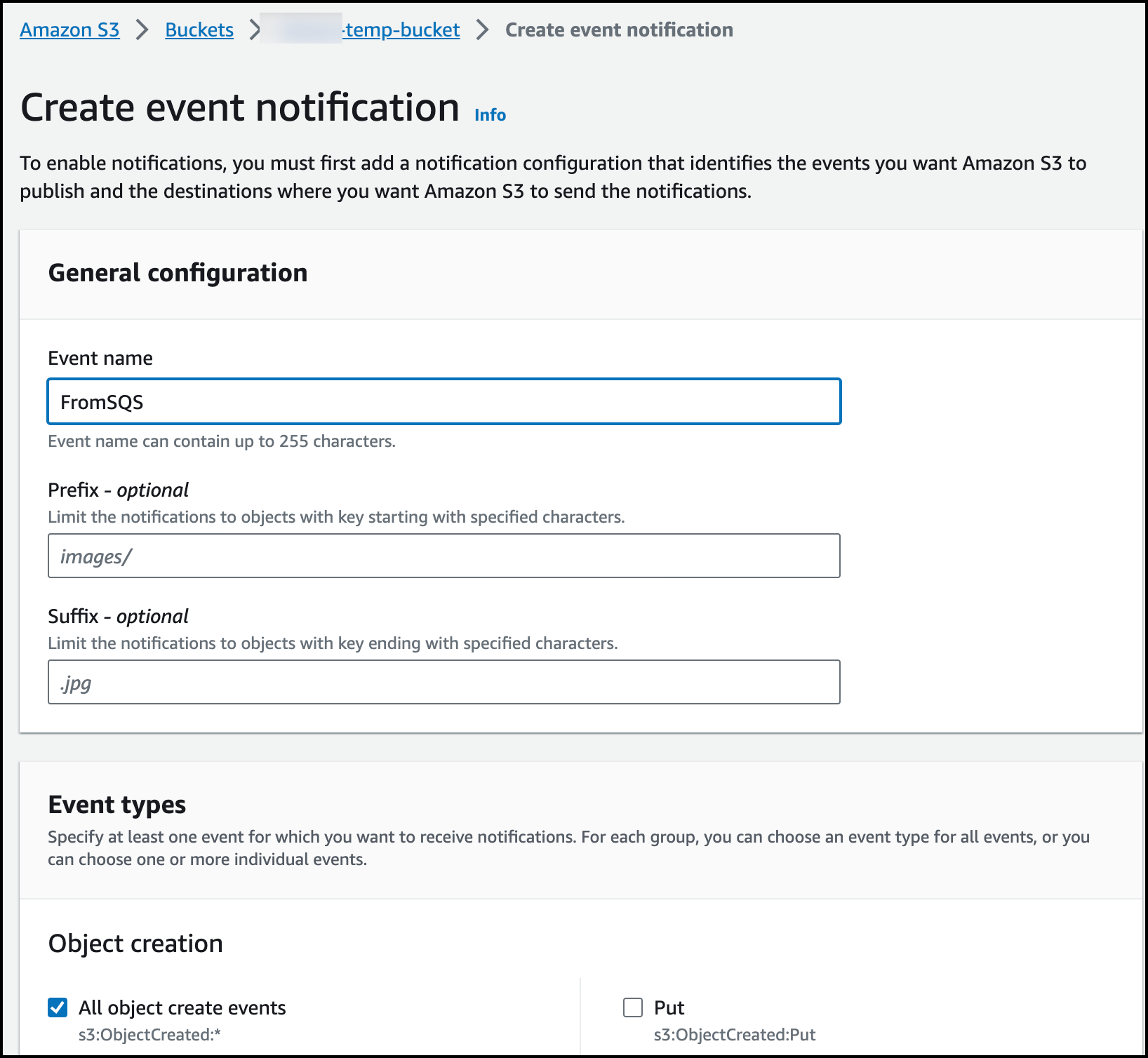Click the 'Suffix - optional' field label
The height and width of the screenshot is (1058, 1148).
118,616
